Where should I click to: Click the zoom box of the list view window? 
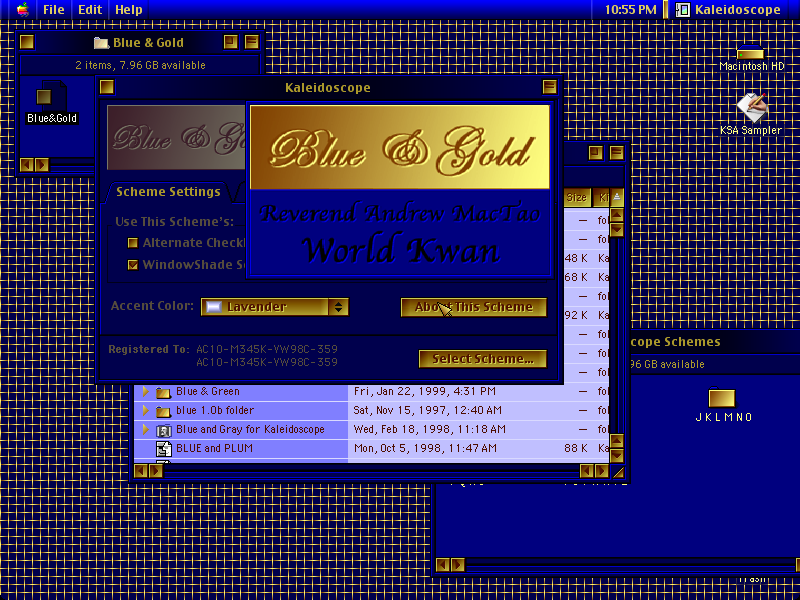pos(595,153)
